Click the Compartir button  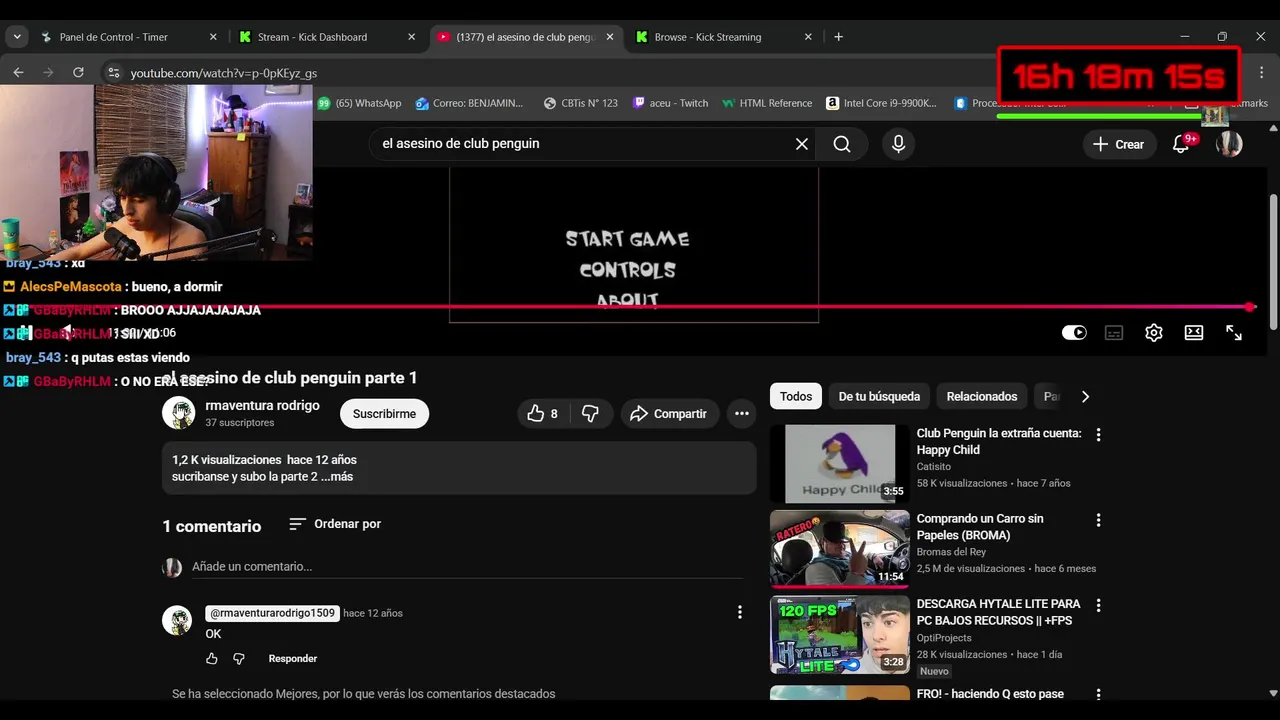click(x=669, y=414)
